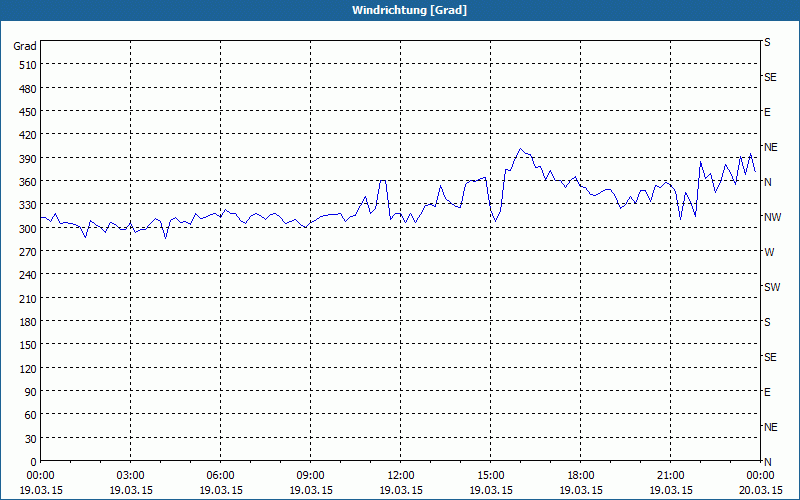The width and height of the screenshot is (800, 500).
Task: Select the 120 degree axis label
Action: coord(29,369)
